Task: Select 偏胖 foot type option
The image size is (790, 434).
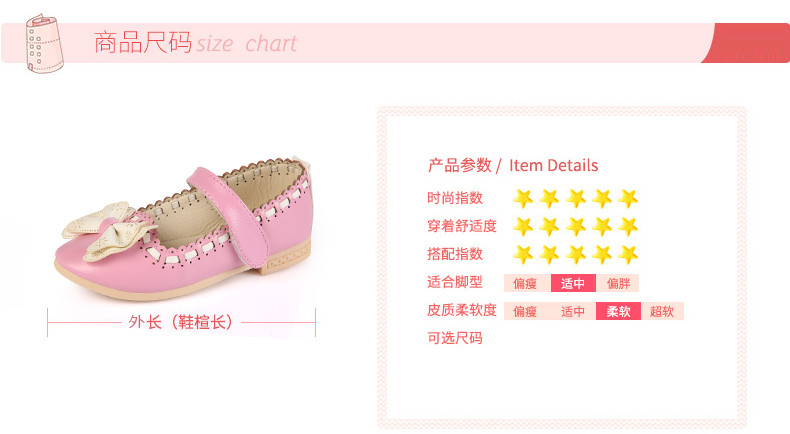Action: (x=618, y=283)
